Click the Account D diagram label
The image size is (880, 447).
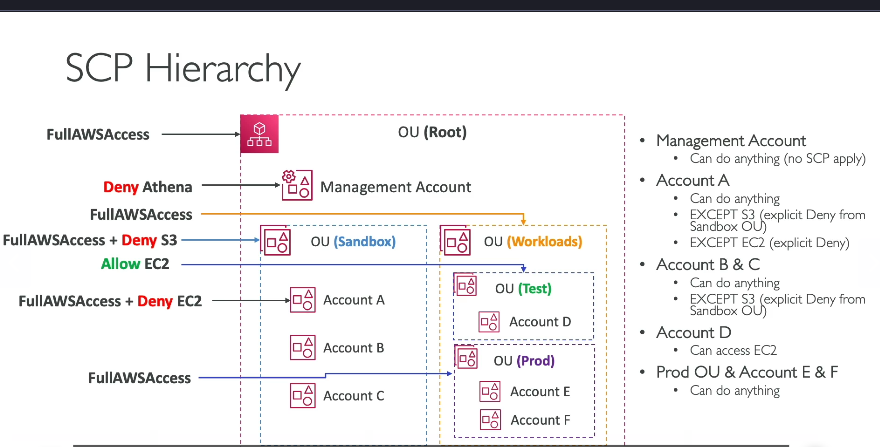tap(540, 322)
